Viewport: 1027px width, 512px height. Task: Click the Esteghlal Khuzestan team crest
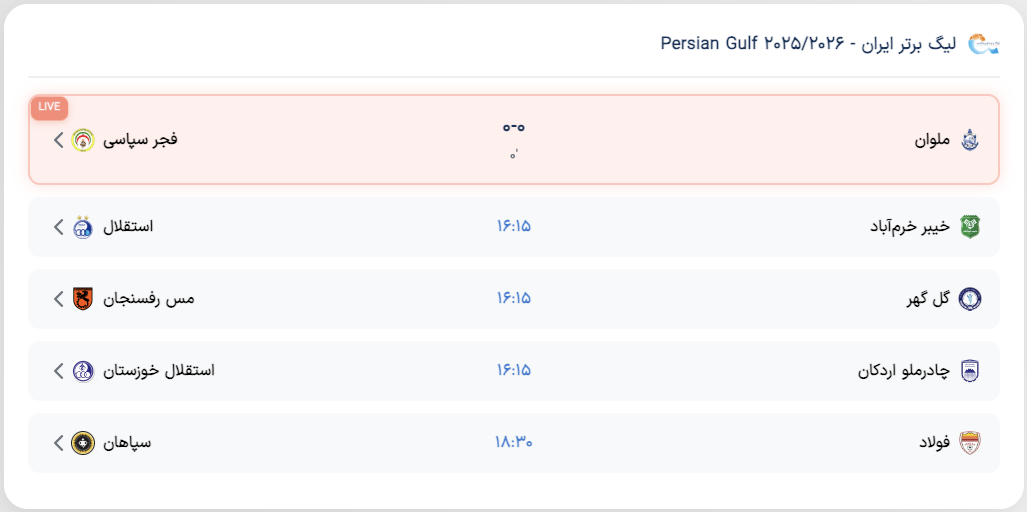point(83,370)
